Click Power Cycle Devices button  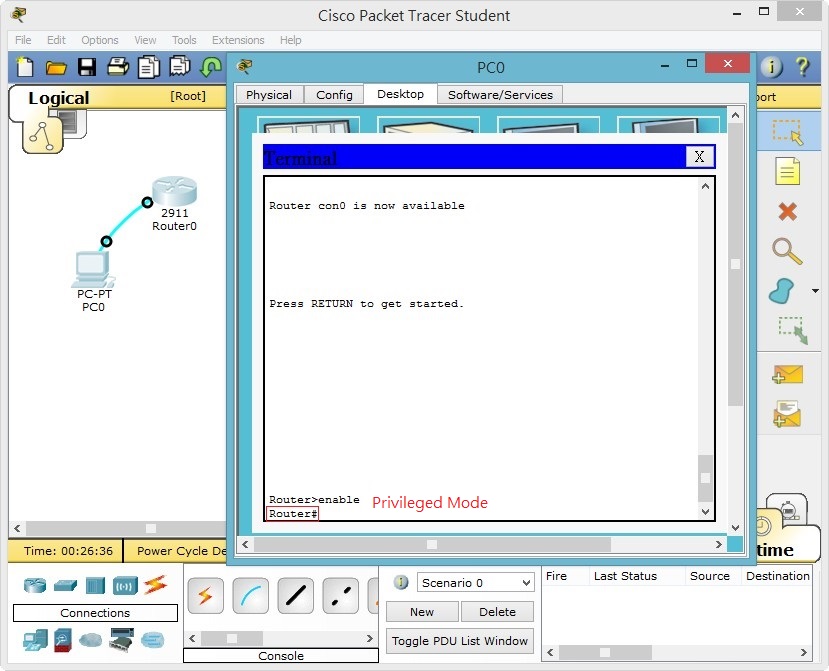pyautogui.click(x=181, y=551)
